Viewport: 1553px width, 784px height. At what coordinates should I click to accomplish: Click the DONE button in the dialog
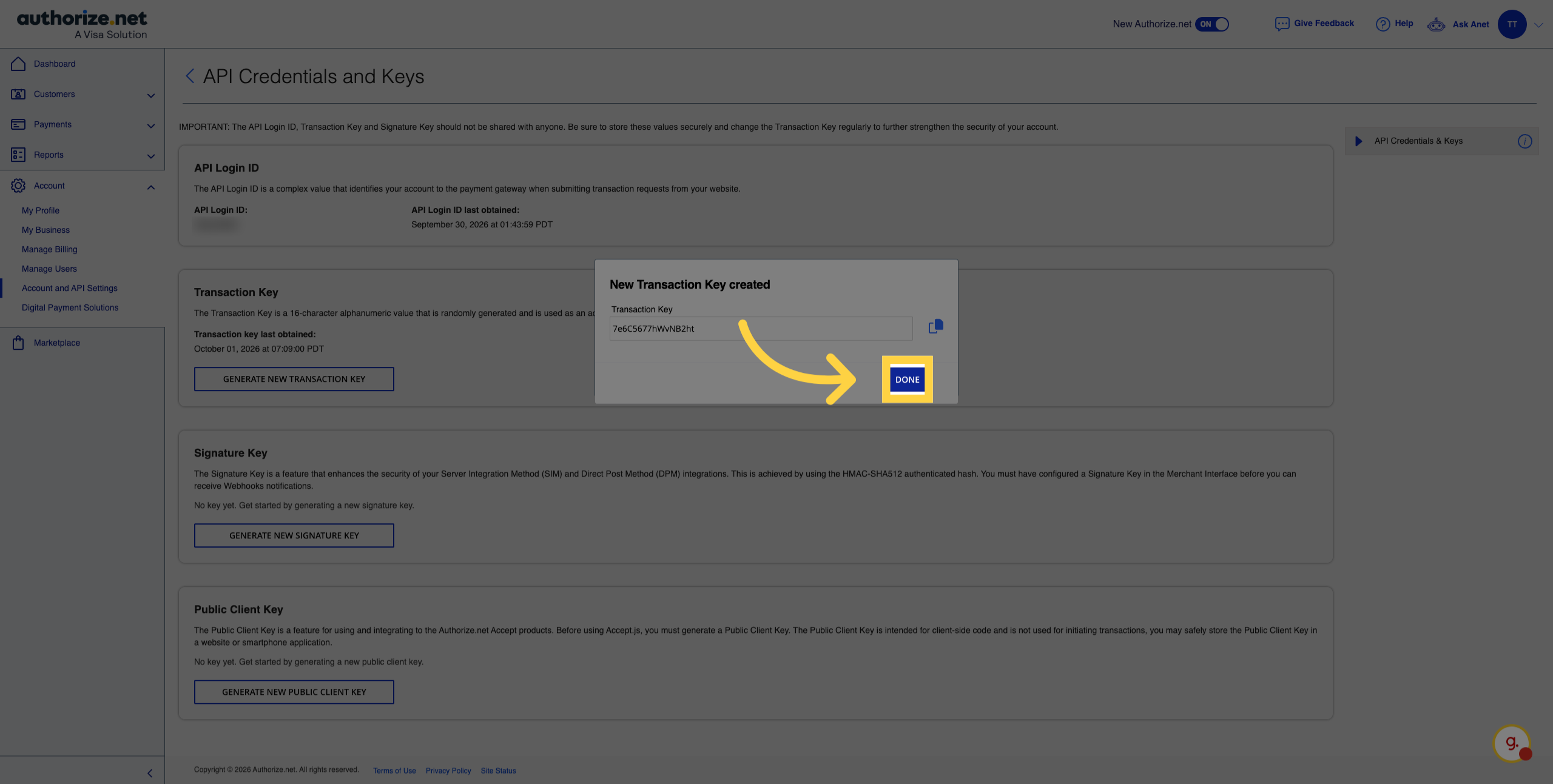point(907,380)
